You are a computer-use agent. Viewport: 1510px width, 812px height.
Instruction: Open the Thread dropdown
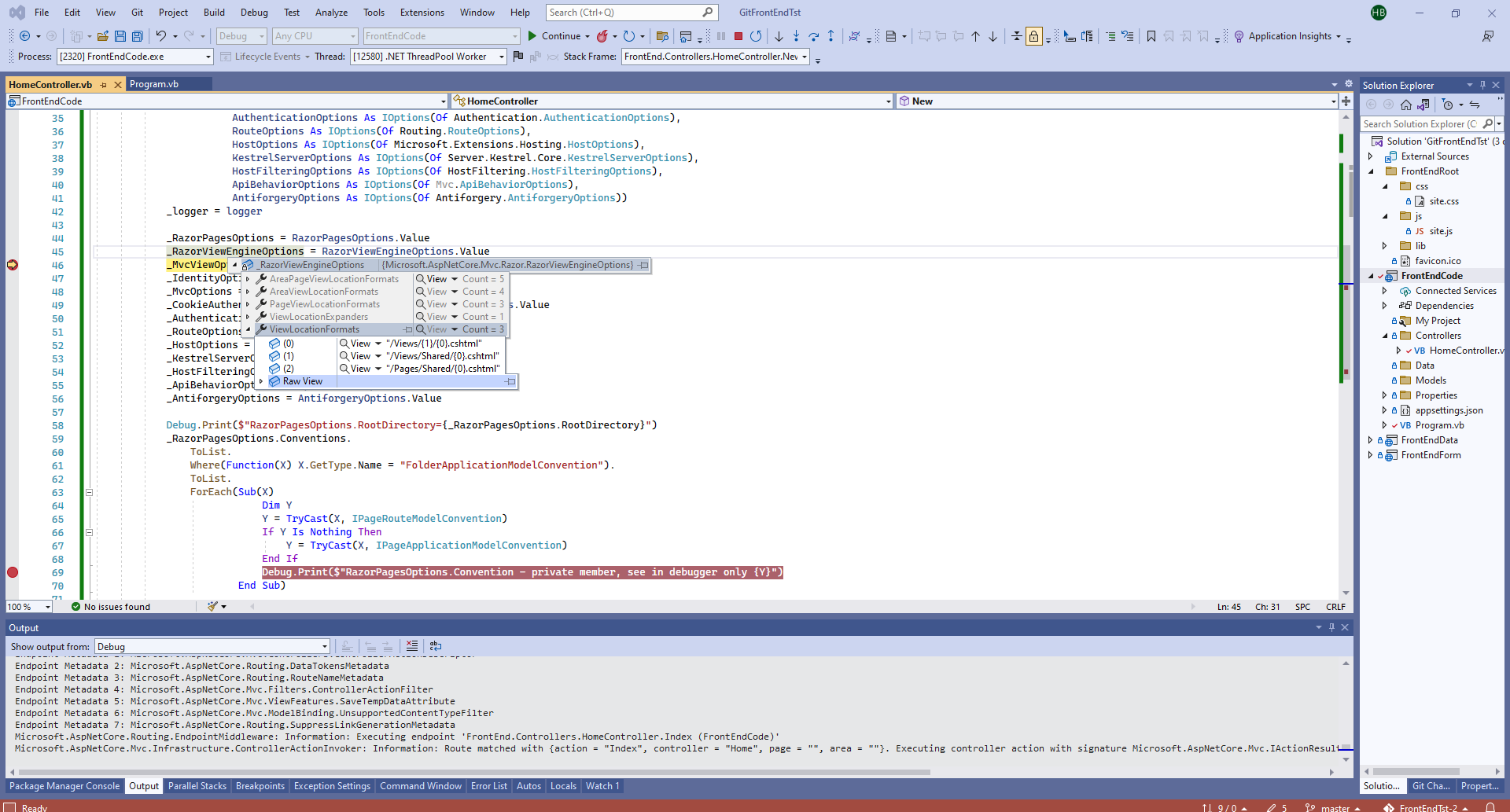pos(502,57)
